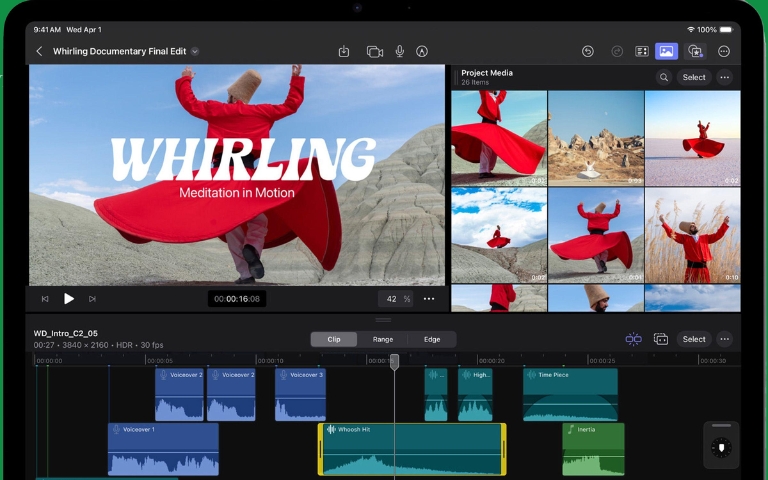Select the salt flat dancer thumbnail
Screen dimensions: 768x480
[x=693, y=138]
